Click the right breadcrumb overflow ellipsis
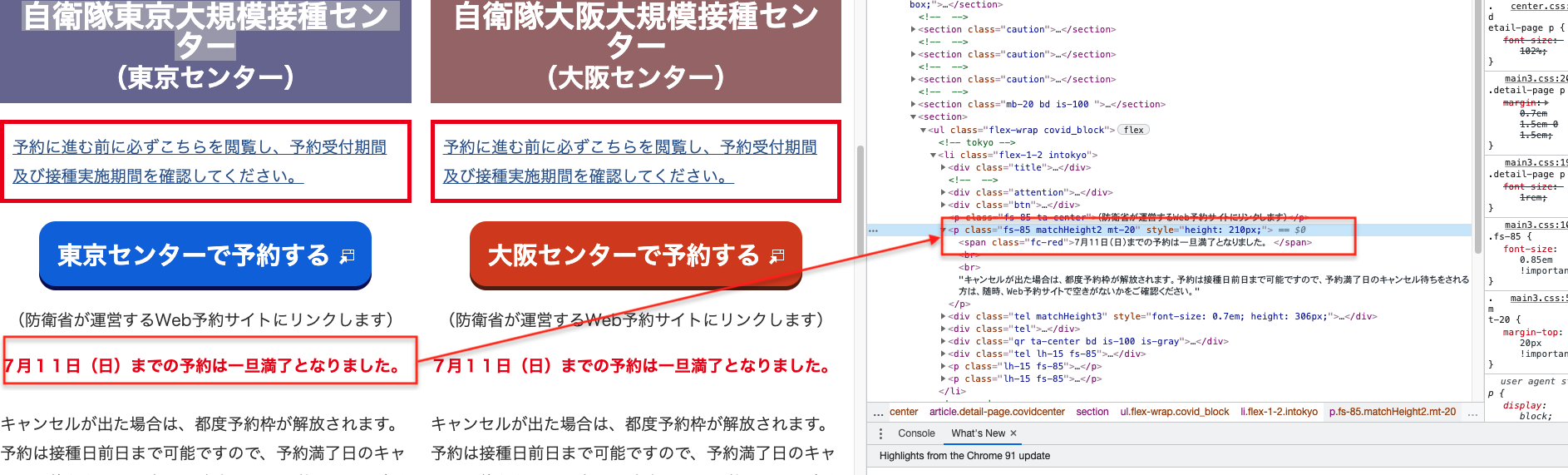Image resolution: width=1568 pixels, height=475 pixels. pos(1472,413)
